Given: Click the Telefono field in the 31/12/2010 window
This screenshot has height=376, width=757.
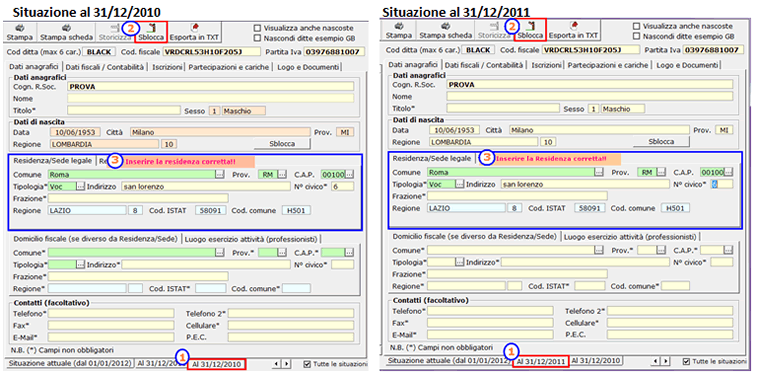Looking at the screenshot, I should pyautogui.click(x=111, y=314).
